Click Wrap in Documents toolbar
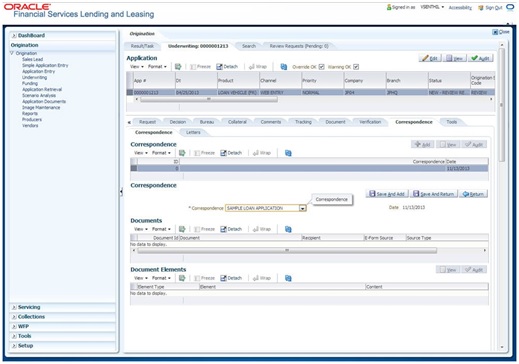Screen dimensions: 519x364 click(262, 229)
